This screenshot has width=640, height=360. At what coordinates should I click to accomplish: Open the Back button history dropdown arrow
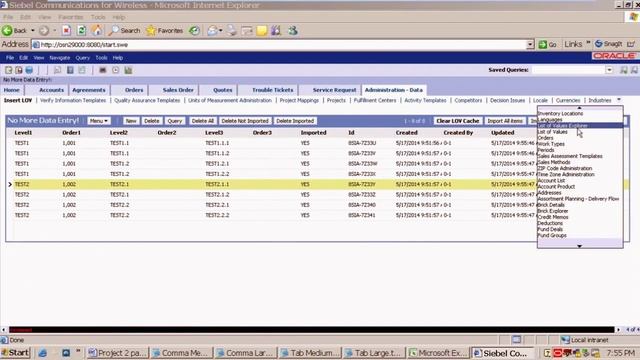click(x=33, y=31)
